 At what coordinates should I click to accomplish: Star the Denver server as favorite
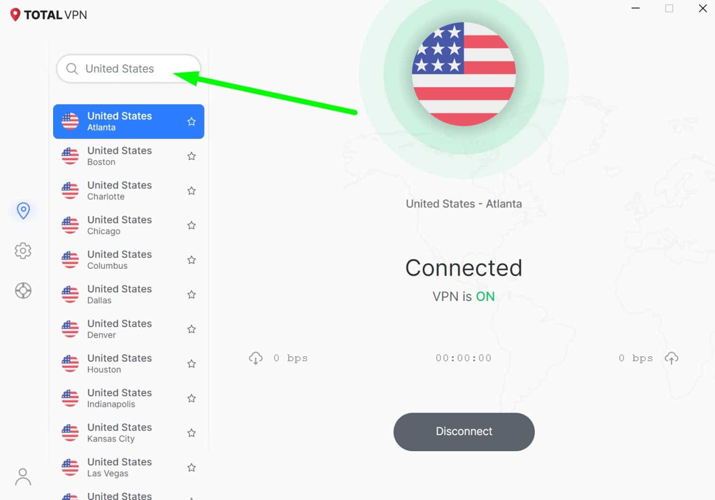click(x=192, y=329)
